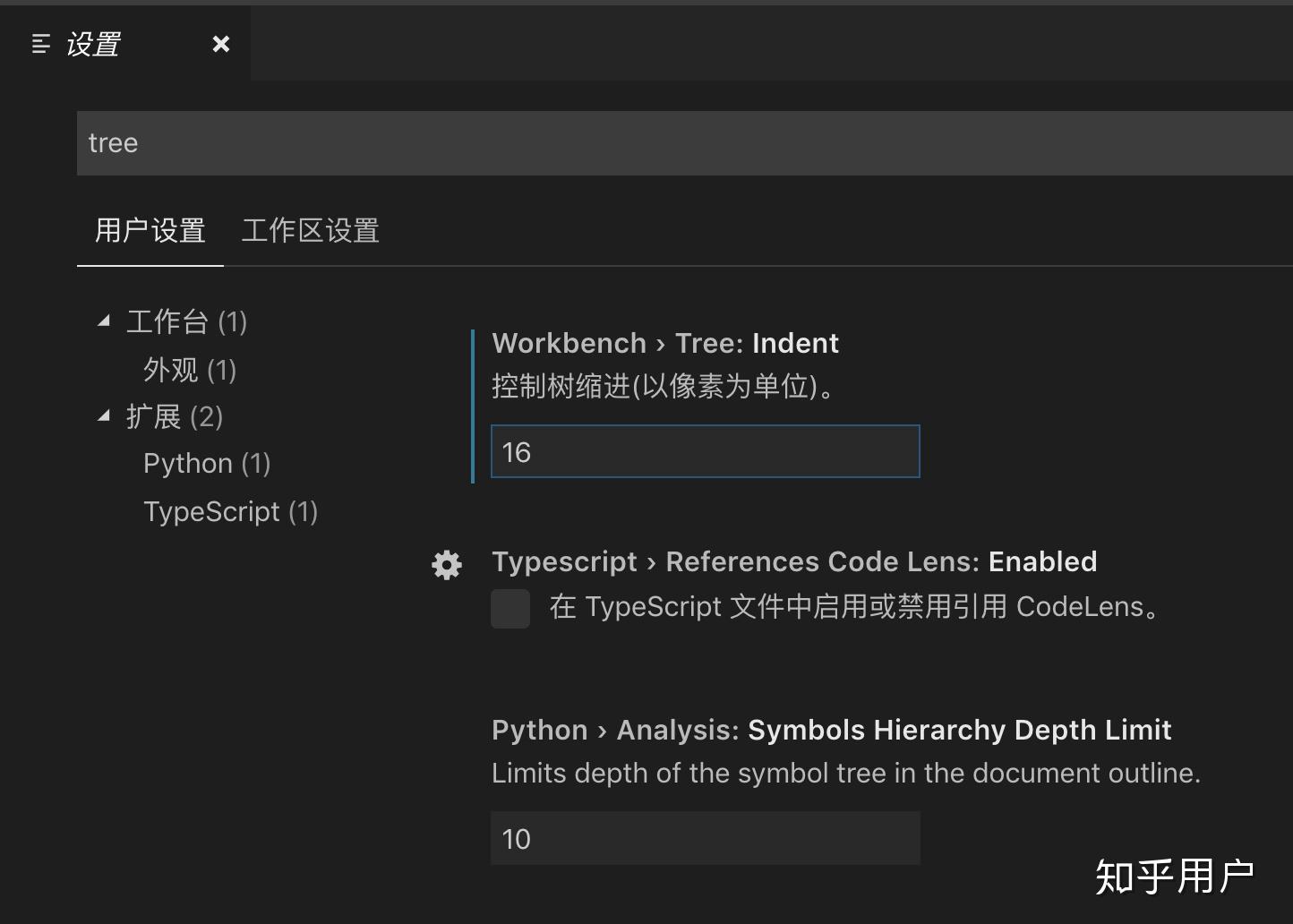1293x924 pixels.
Task: Select the Python Analysis setting title
Action: pyautogui.click(x=831, y=730)
